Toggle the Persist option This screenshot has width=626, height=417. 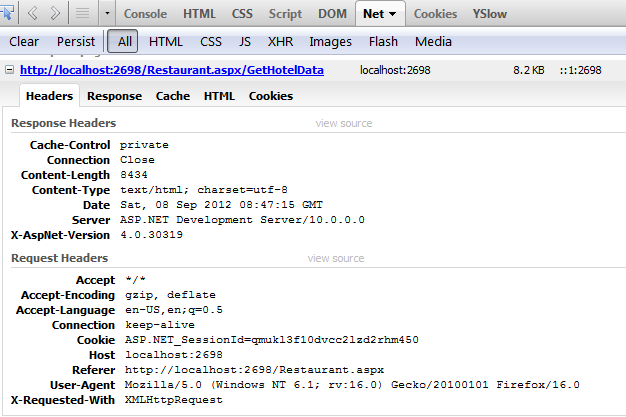(76, 41)
